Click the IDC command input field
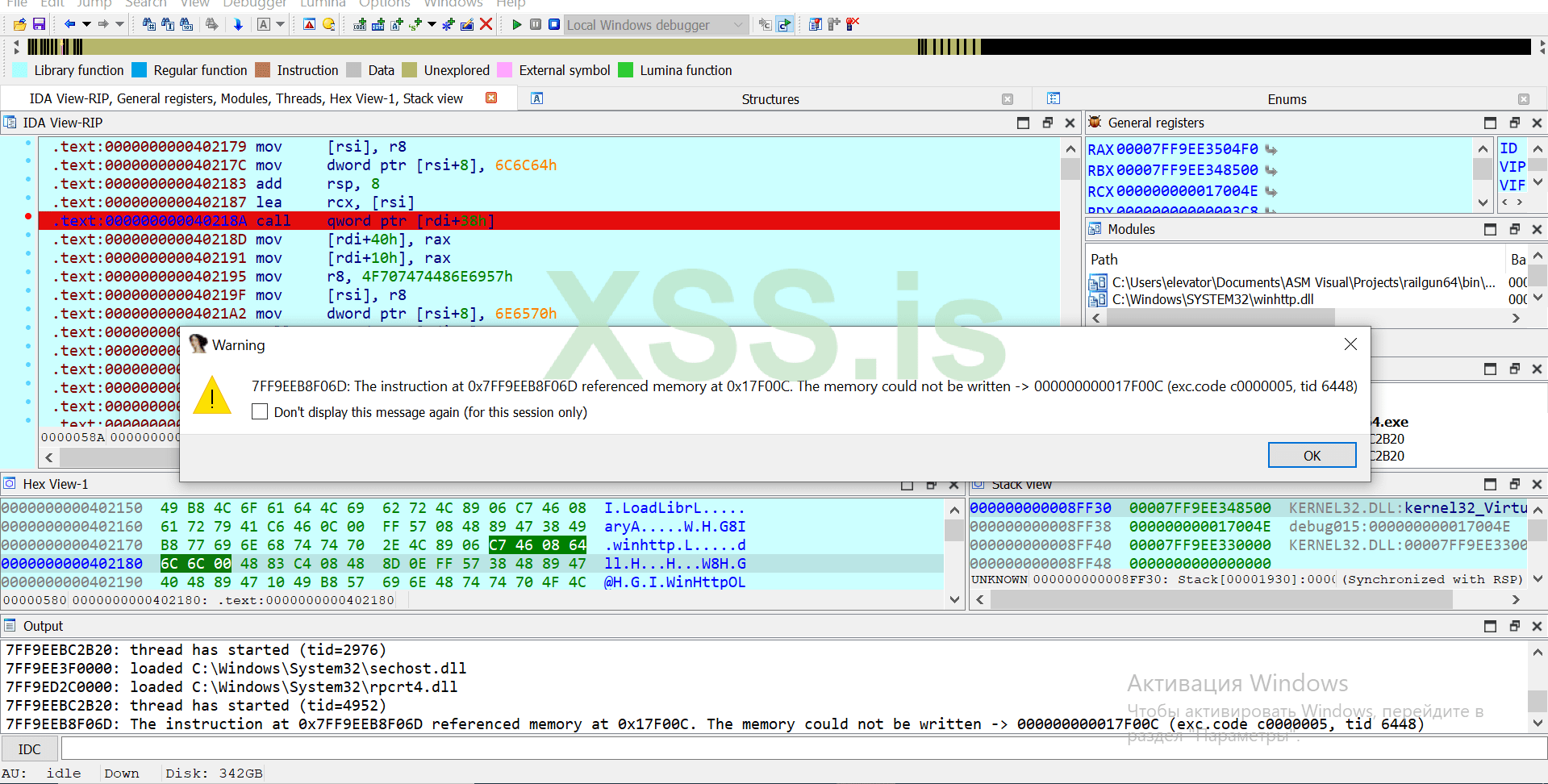This screenshot has width=1548, height=784. pos(803,749)
